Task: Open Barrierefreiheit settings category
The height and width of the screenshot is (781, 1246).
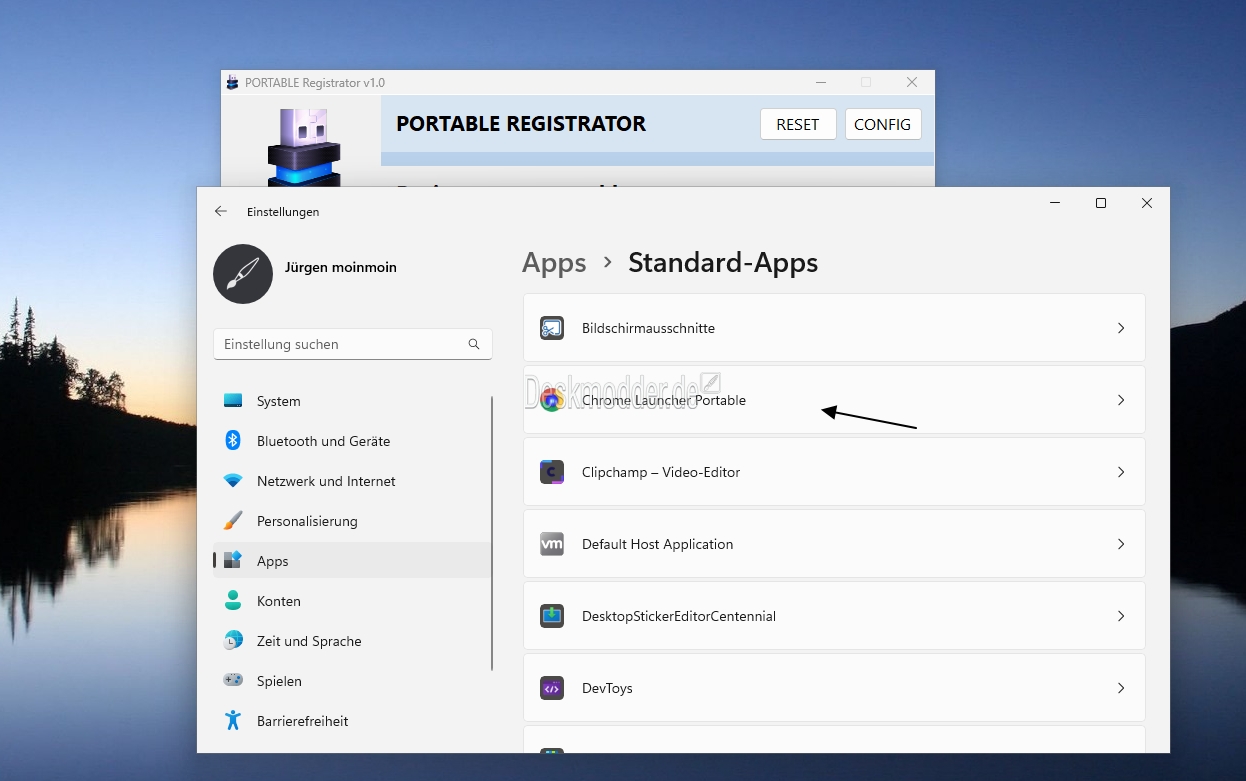Action: [352, 721]
